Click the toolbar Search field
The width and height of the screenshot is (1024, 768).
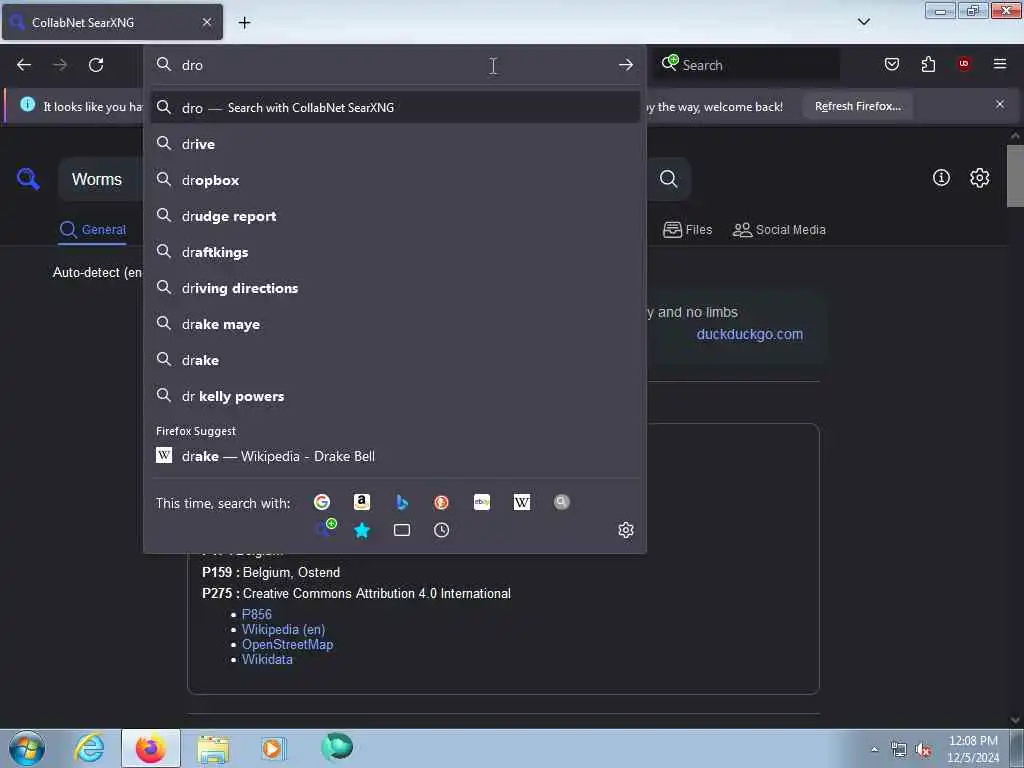click(747, 65)
